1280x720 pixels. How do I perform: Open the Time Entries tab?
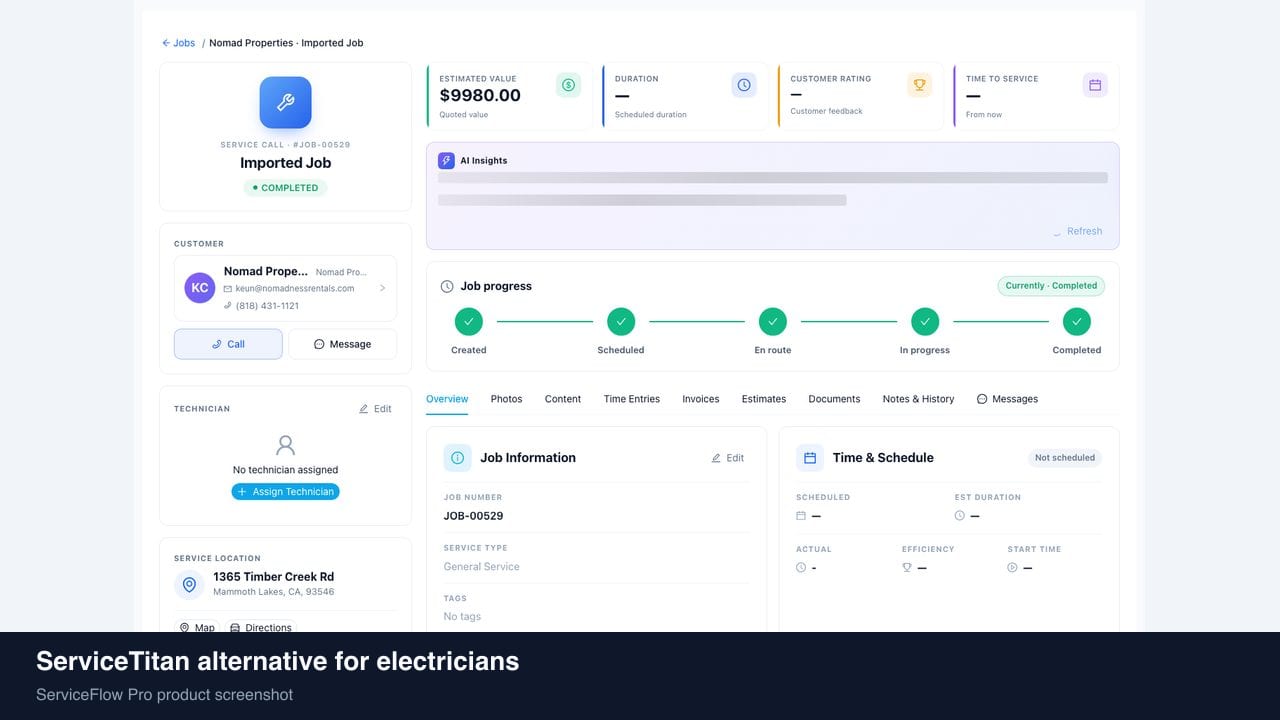(x=632, y=399)
